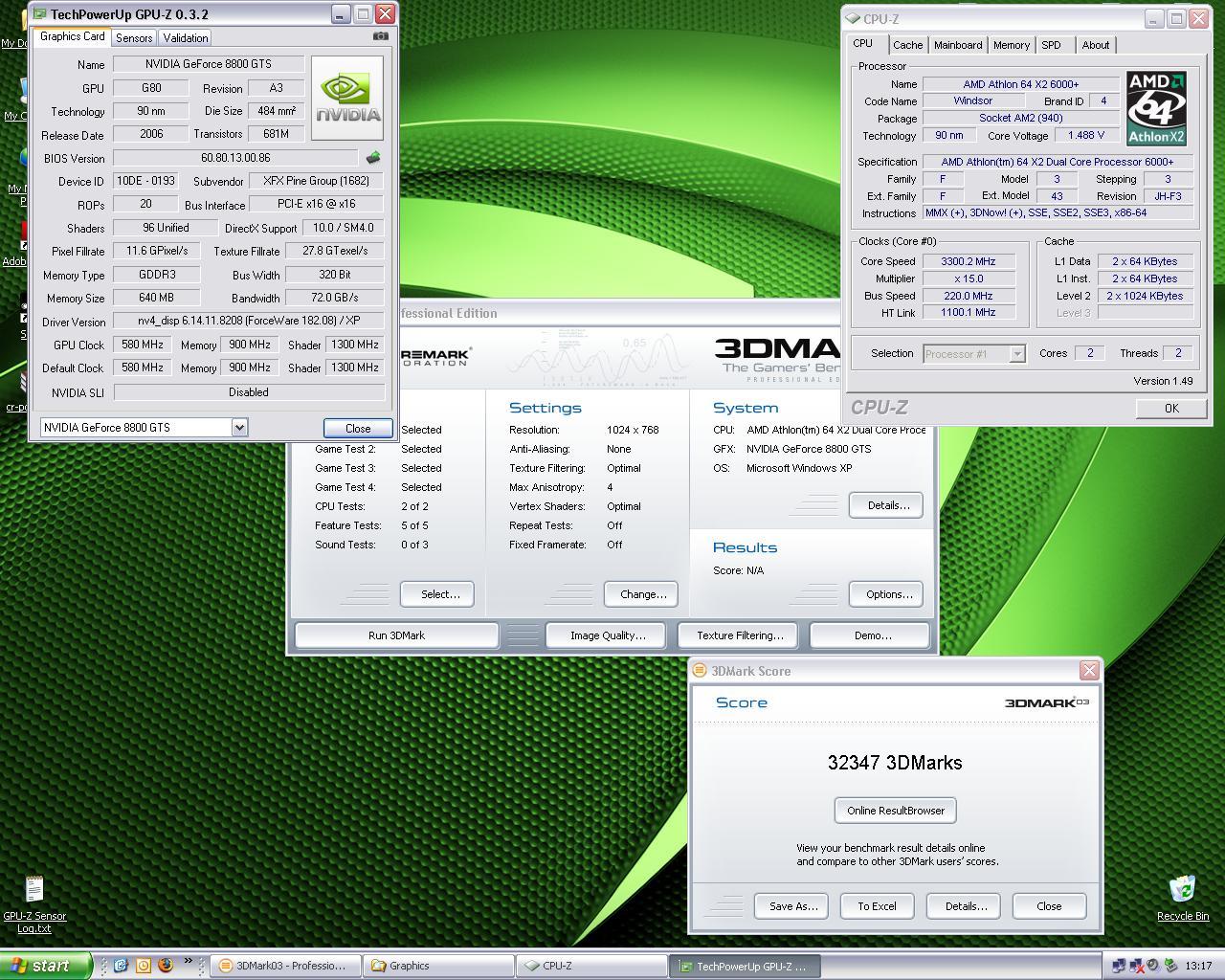Click the Graphics folder taskbar button
Viewport: 1225px width, 980px height.
[x=438, y=966]
